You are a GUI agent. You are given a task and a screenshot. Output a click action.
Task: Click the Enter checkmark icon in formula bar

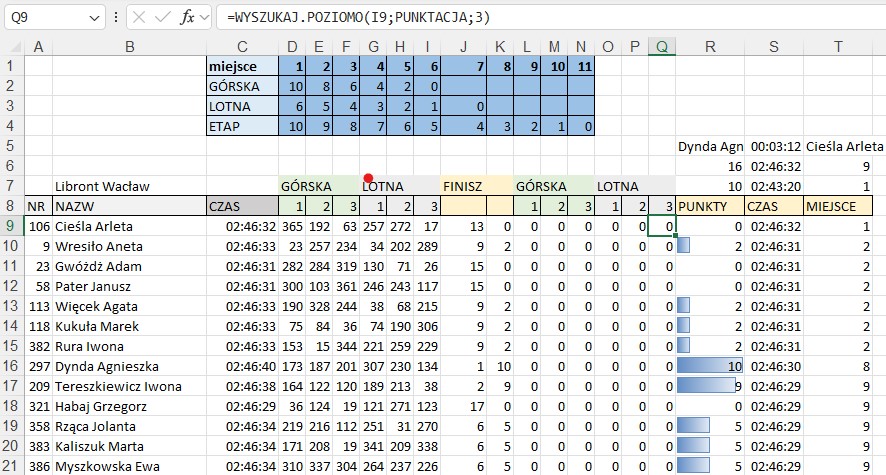(161, 18)
